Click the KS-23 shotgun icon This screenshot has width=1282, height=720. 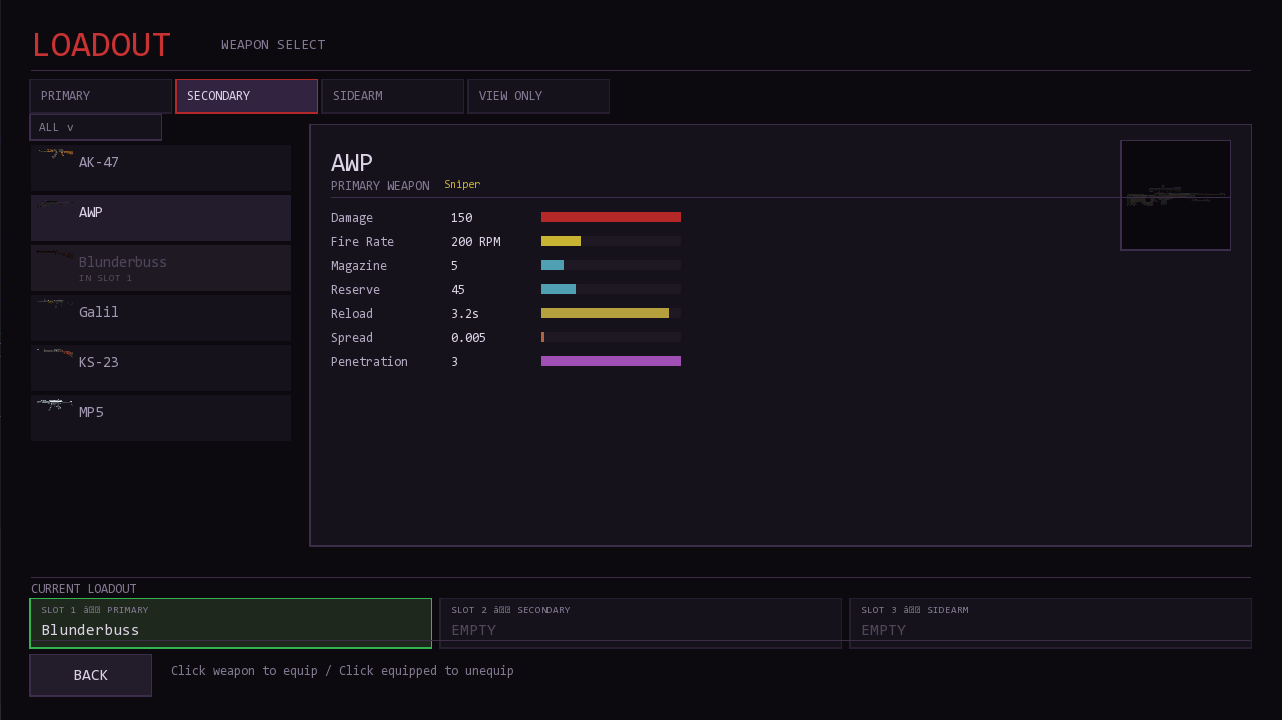click(x=55, y=353)
